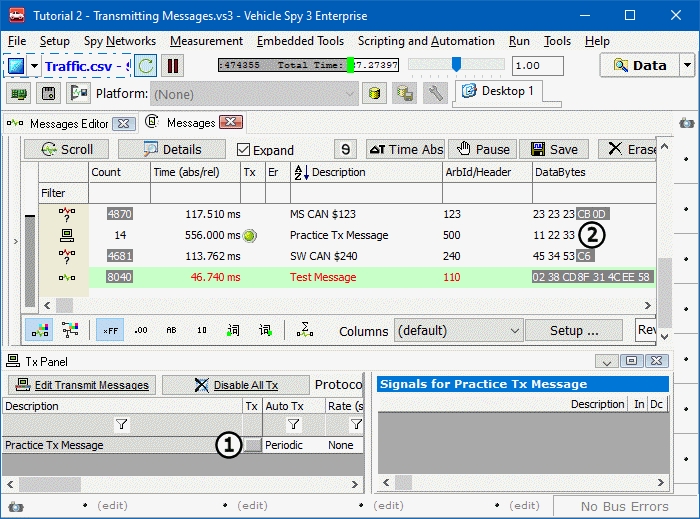Click the Description column sort A-Z icon
700x519 pixels.
300,172
